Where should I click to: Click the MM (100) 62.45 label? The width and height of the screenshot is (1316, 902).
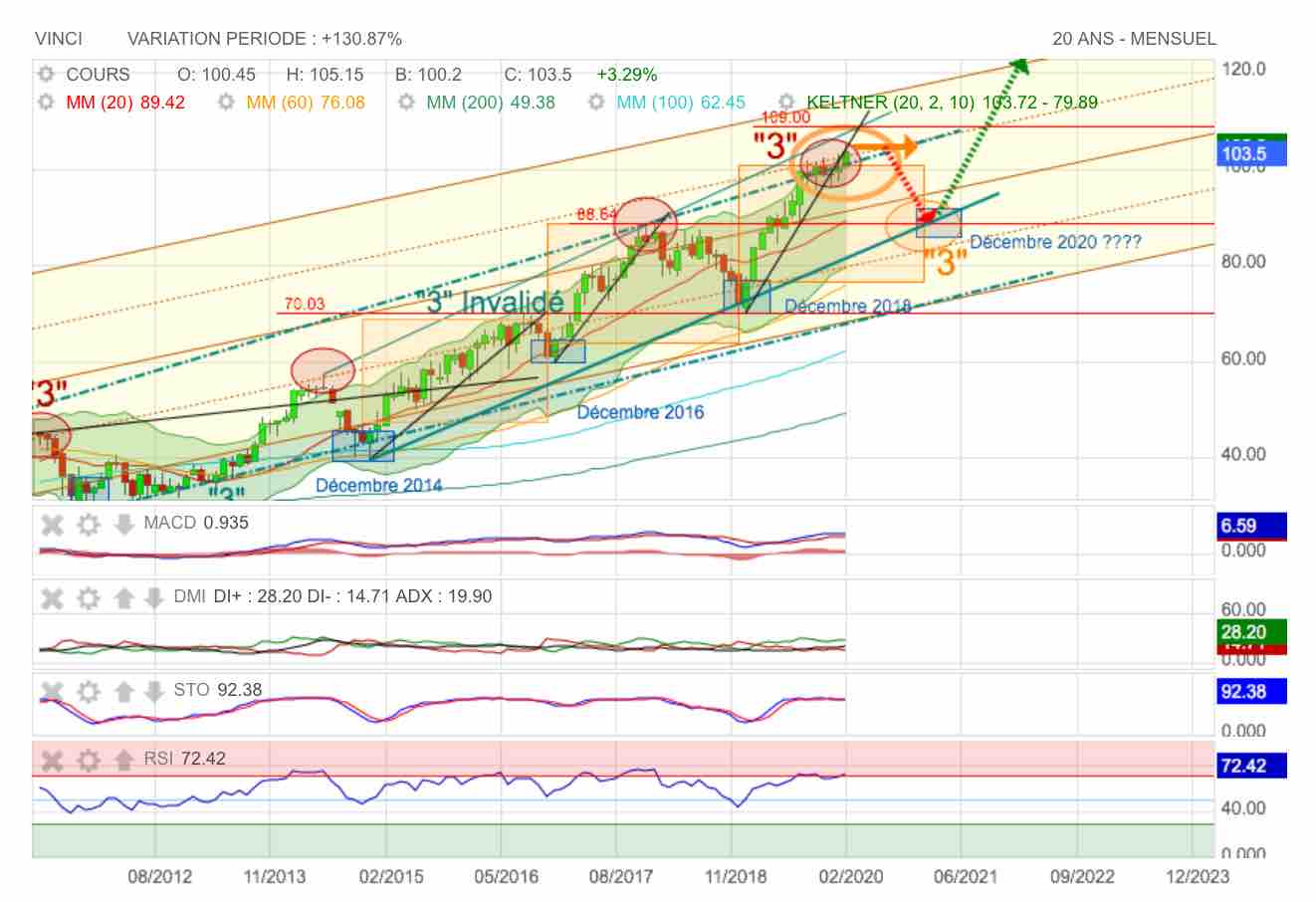tap(681, 103)
